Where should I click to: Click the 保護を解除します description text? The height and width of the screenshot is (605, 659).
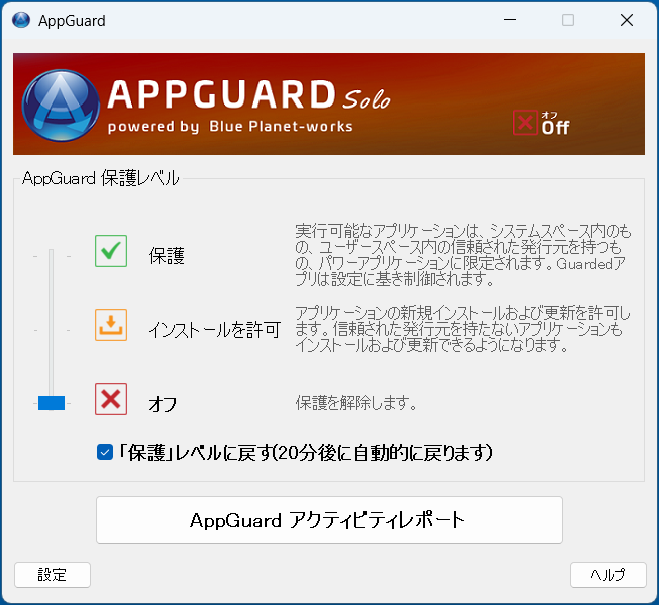[x=355, y=404]
